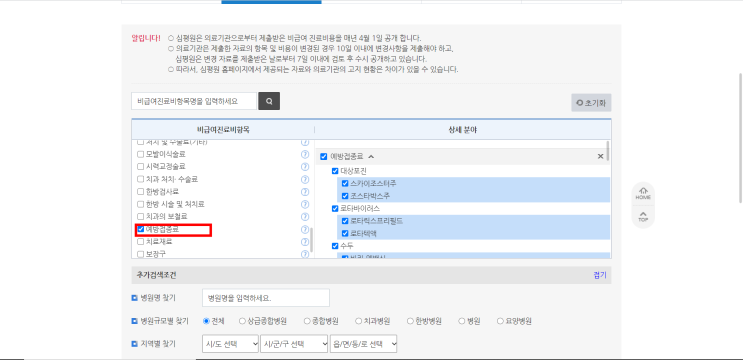Click the 비급여진료비항목 column header
The image size is (743, 360).
[x=223, y=129]
